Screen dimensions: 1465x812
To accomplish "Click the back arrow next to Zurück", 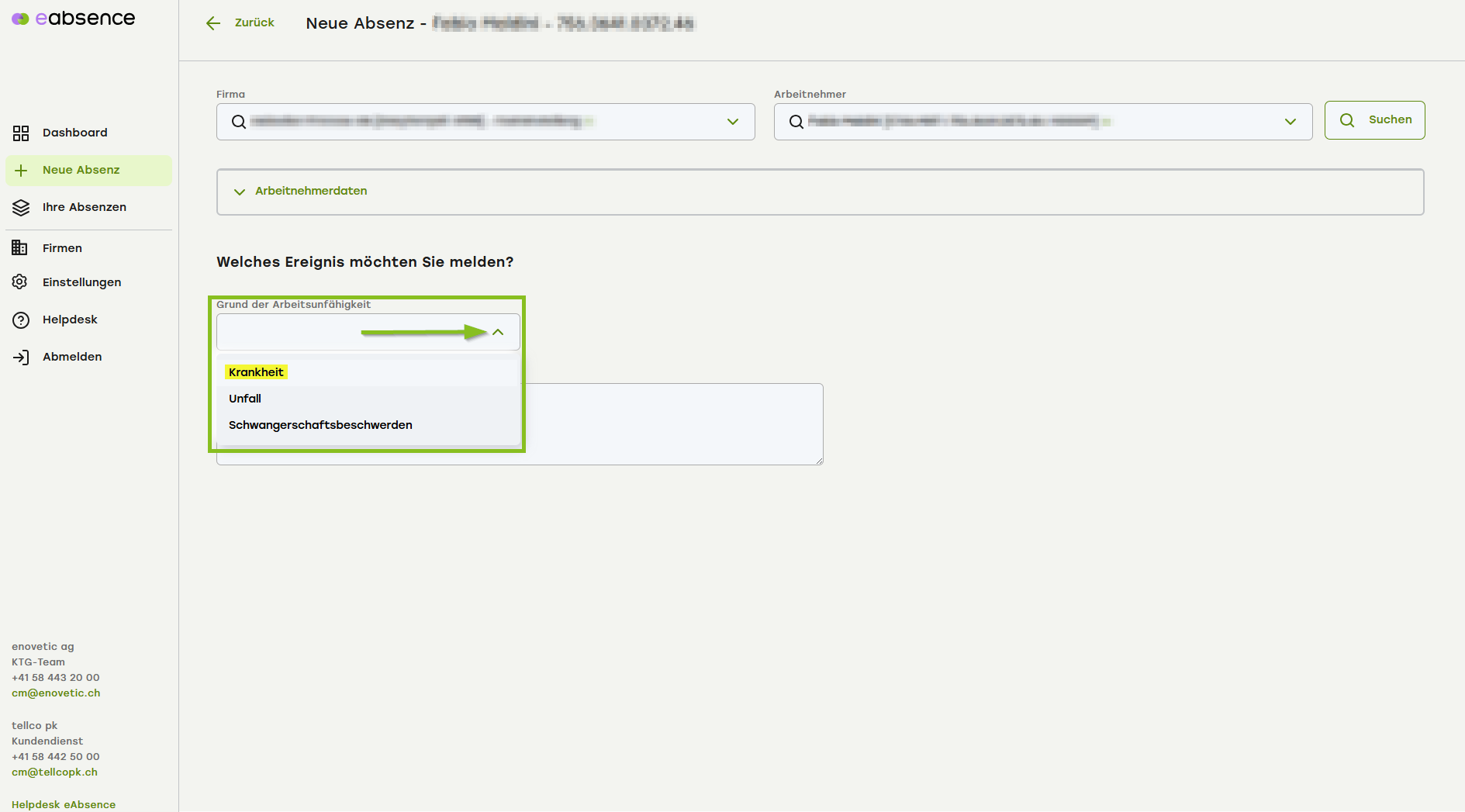I will tap(213, 23).
